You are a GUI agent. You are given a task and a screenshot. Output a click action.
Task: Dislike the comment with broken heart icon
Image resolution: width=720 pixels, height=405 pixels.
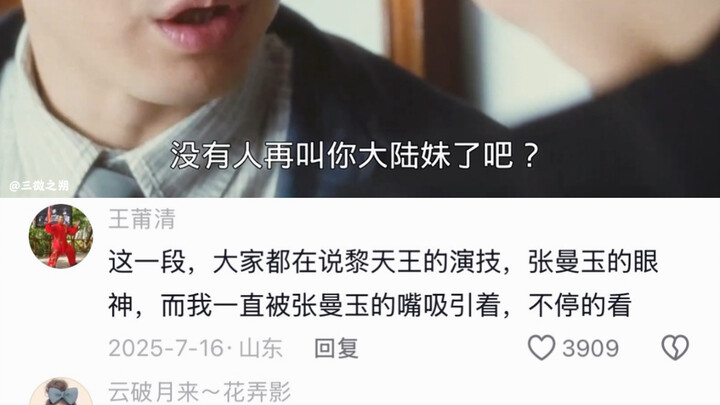675,348
